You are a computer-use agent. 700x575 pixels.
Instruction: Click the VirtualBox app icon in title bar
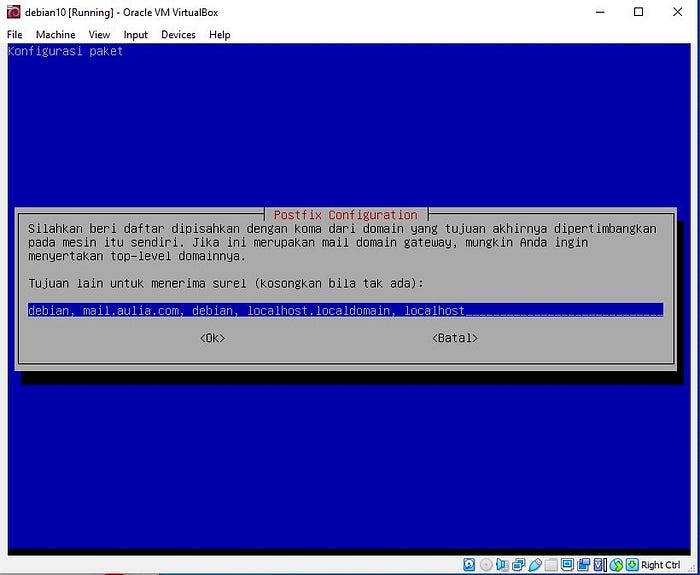pos(14,12)
